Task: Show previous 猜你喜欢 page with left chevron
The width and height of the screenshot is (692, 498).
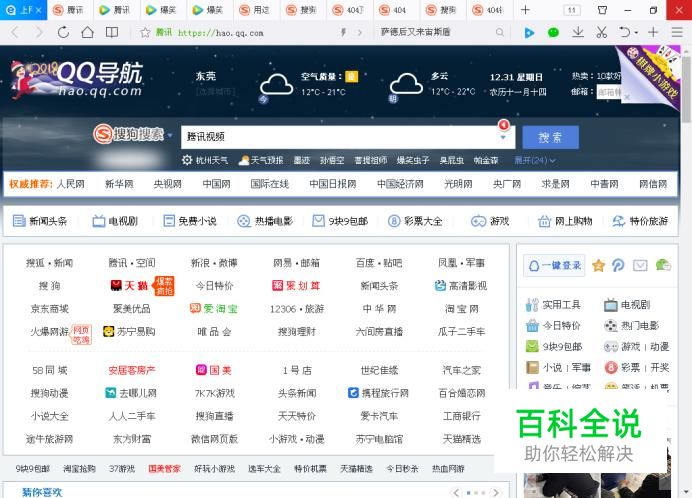Action: point(456,492)
